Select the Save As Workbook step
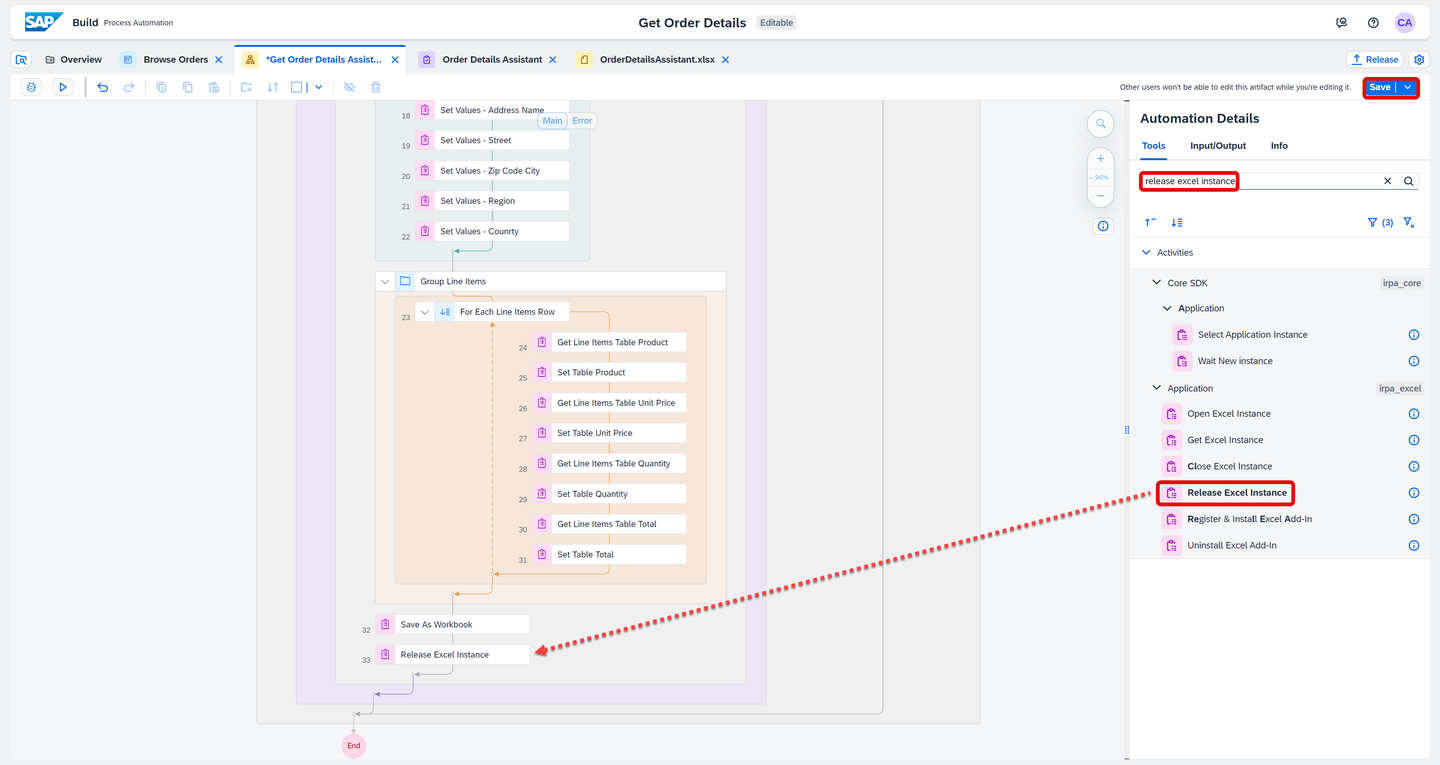The width and height of the screenshot is (1440, 765). 452,625
